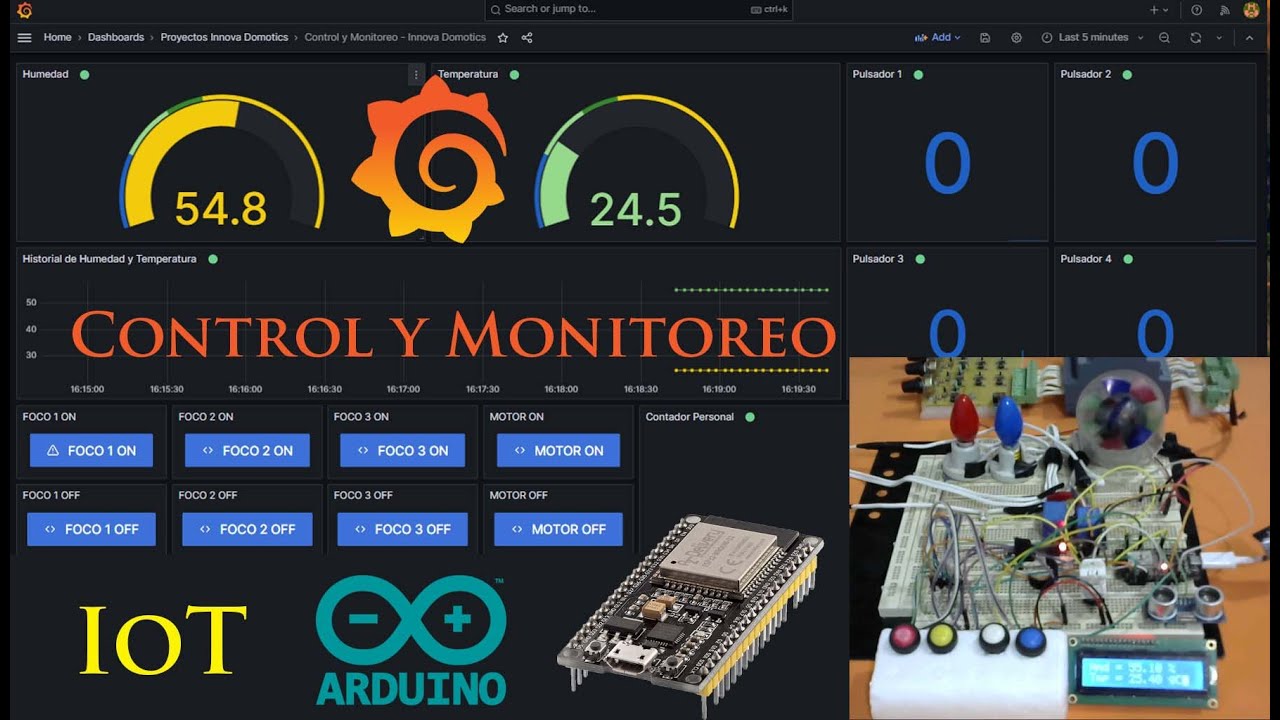Click the save dashboard icon
This screenshot has width=1280, height=720.
985,37
